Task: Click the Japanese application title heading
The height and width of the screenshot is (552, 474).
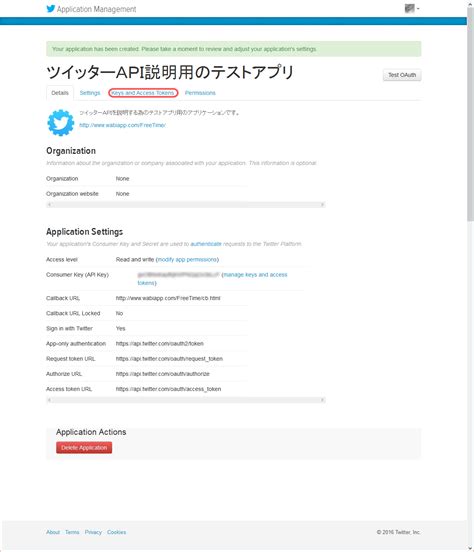Action: (x=170, y=73)
